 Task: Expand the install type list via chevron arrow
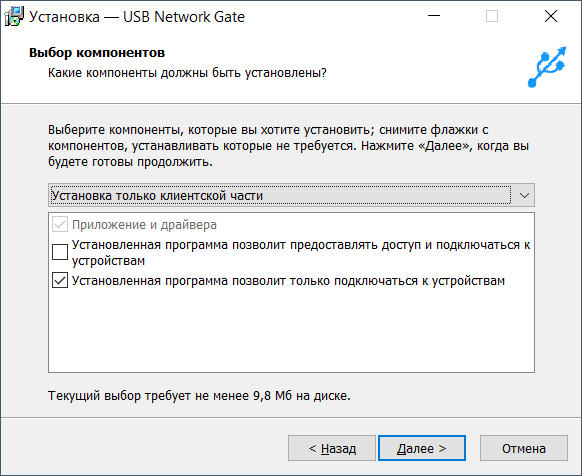click(524, 195)
